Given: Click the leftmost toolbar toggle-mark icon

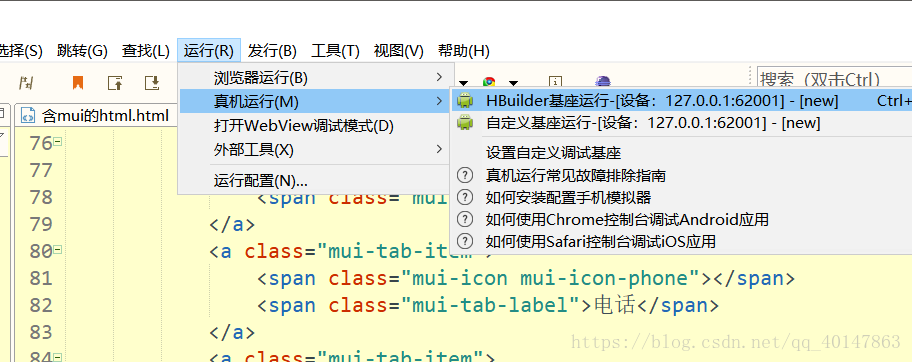Looking at the screenshot, I should (x=26, y=83).
